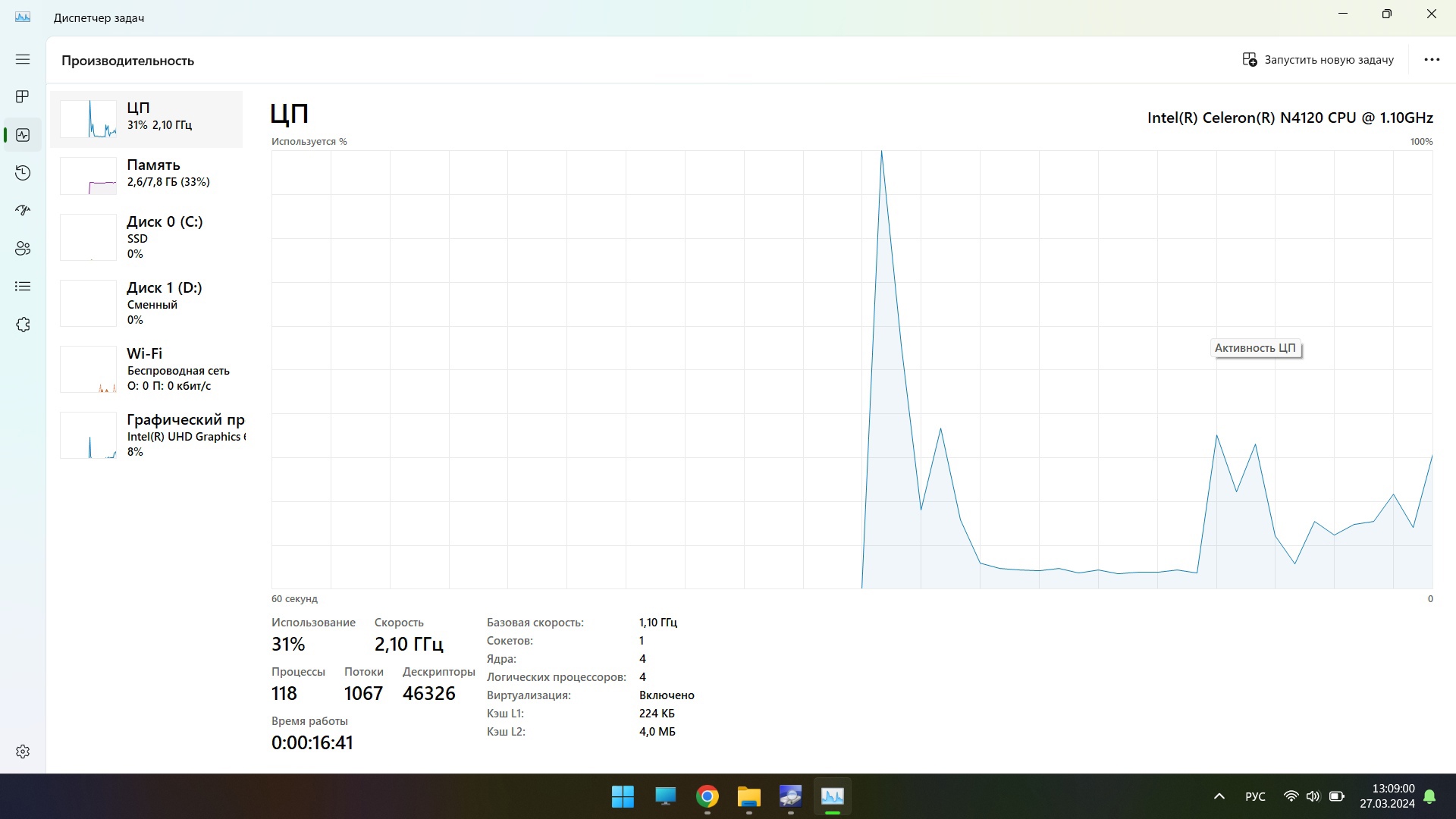
Task: Select the Performance page sidebar icon
Action: click(x=23, y=135)
